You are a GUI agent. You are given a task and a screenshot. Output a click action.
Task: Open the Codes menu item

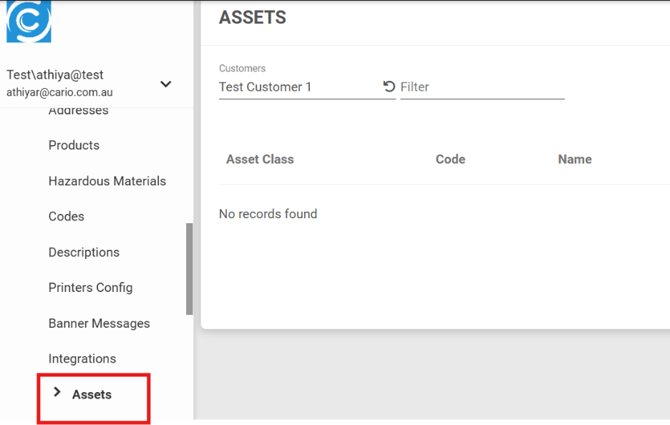tap(66, 216)
